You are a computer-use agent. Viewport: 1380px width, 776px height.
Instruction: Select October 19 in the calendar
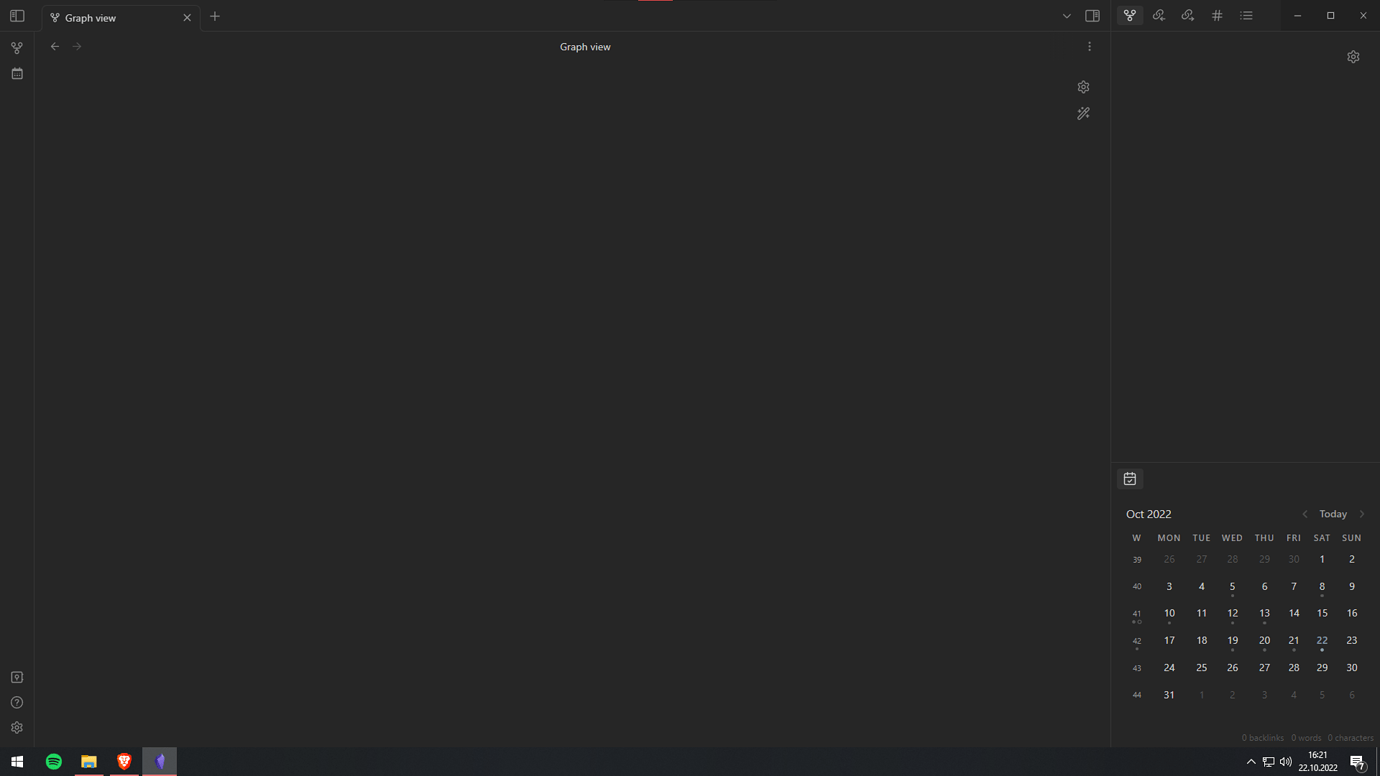1232,641
